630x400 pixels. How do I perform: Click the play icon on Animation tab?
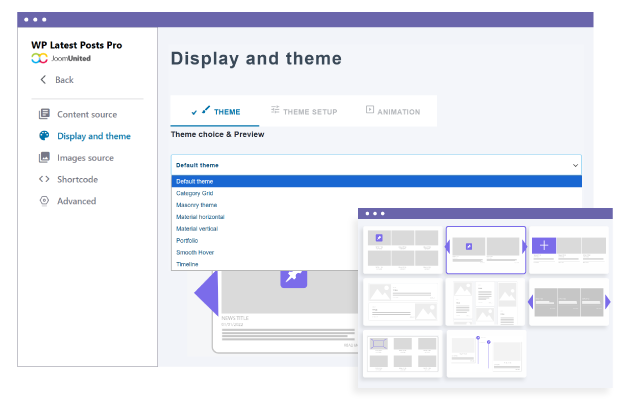(370, 109)
